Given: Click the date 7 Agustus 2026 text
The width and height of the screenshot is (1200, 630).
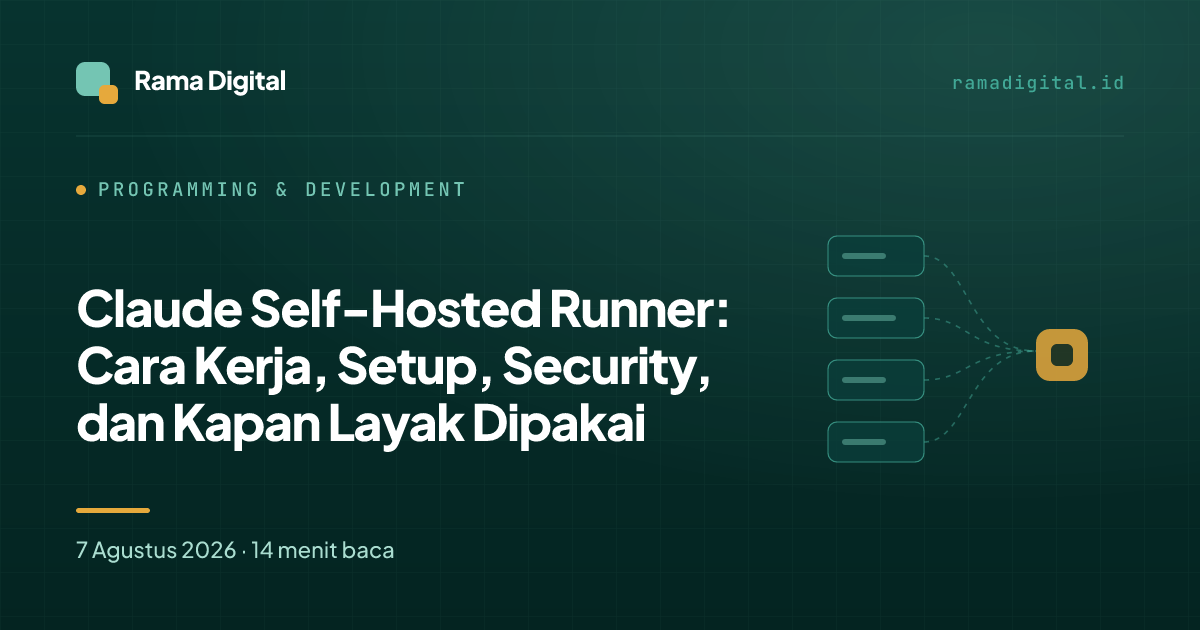Looking at the screenshot, I should click(x=156, y=550).
